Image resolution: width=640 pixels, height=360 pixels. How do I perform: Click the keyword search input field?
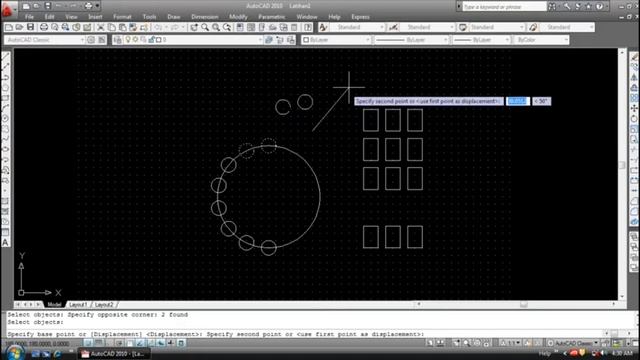point(504,7)
